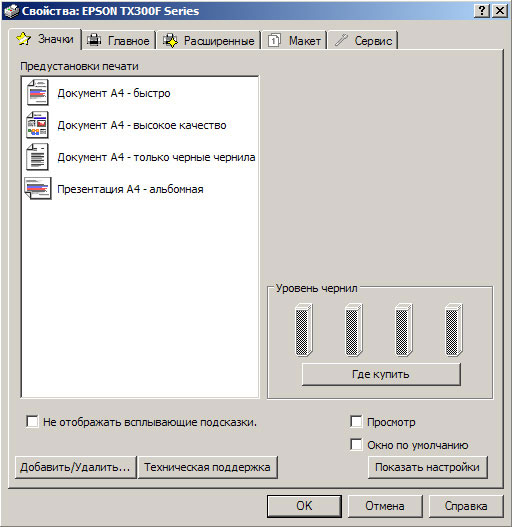Click the 'Отмена' button

point(385,506)
